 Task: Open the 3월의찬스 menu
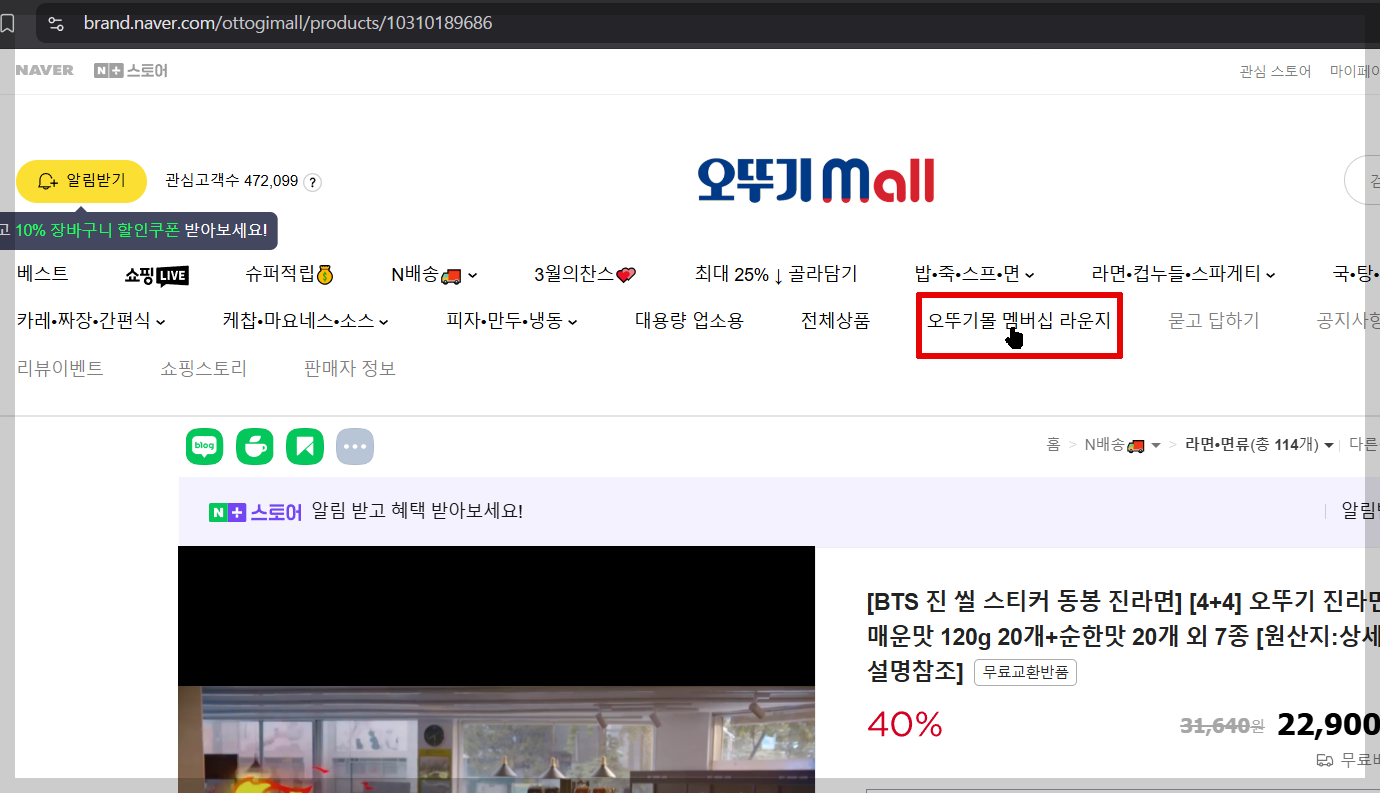click(x=585, y=274)
